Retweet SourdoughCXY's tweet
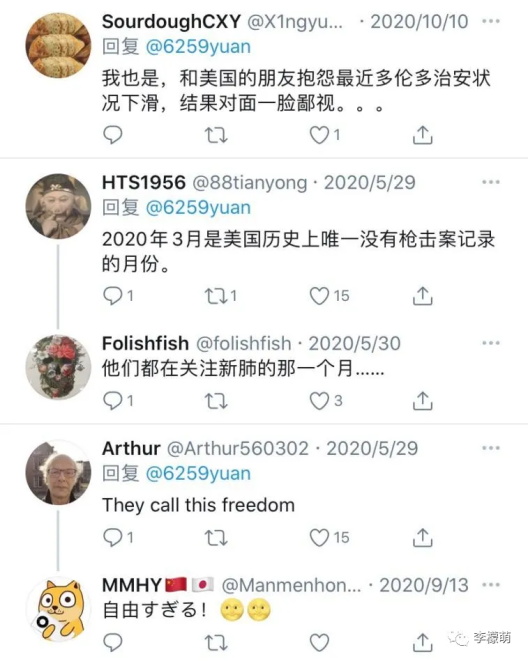Image resolution: width=528 pixels, height=661 pixels. [216, 135]
